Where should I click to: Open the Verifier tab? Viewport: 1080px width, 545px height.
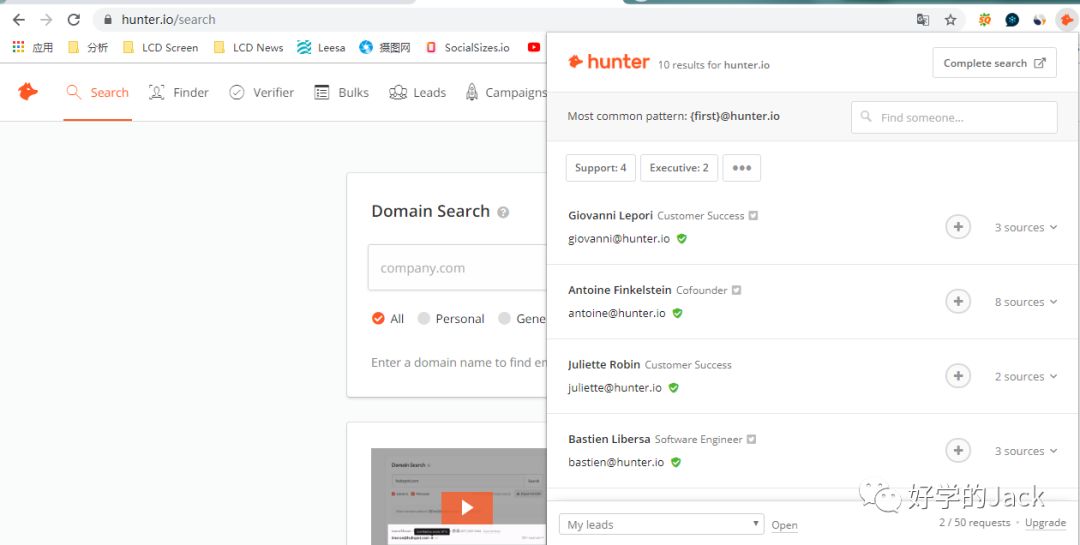pyautogui.click(x=262, y=93)
